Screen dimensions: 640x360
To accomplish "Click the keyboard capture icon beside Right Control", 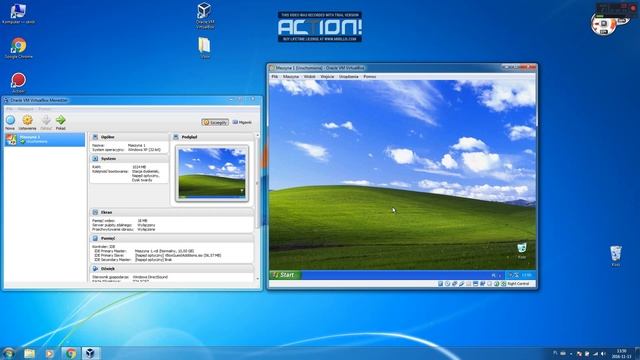I will tap(503, 284).
